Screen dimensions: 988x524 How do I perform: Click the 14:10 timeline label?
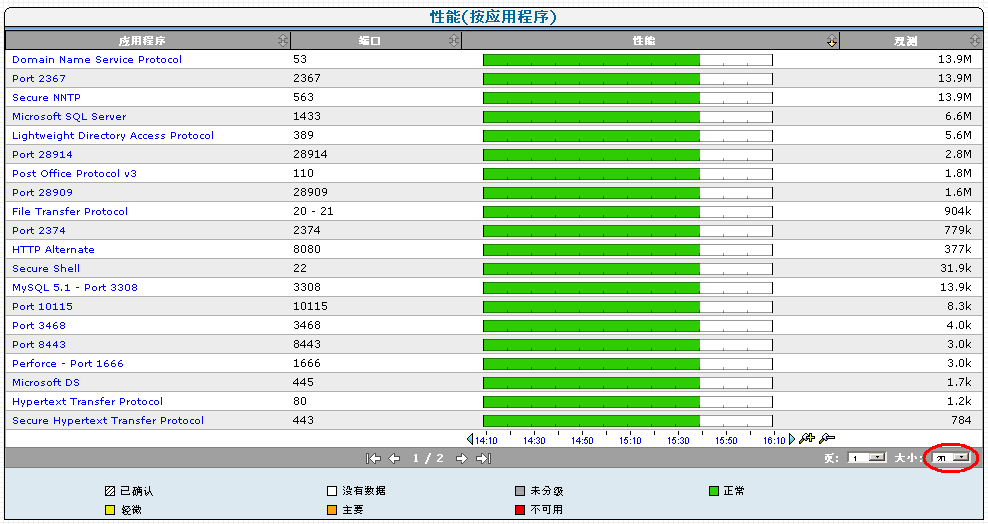point(486,441)
